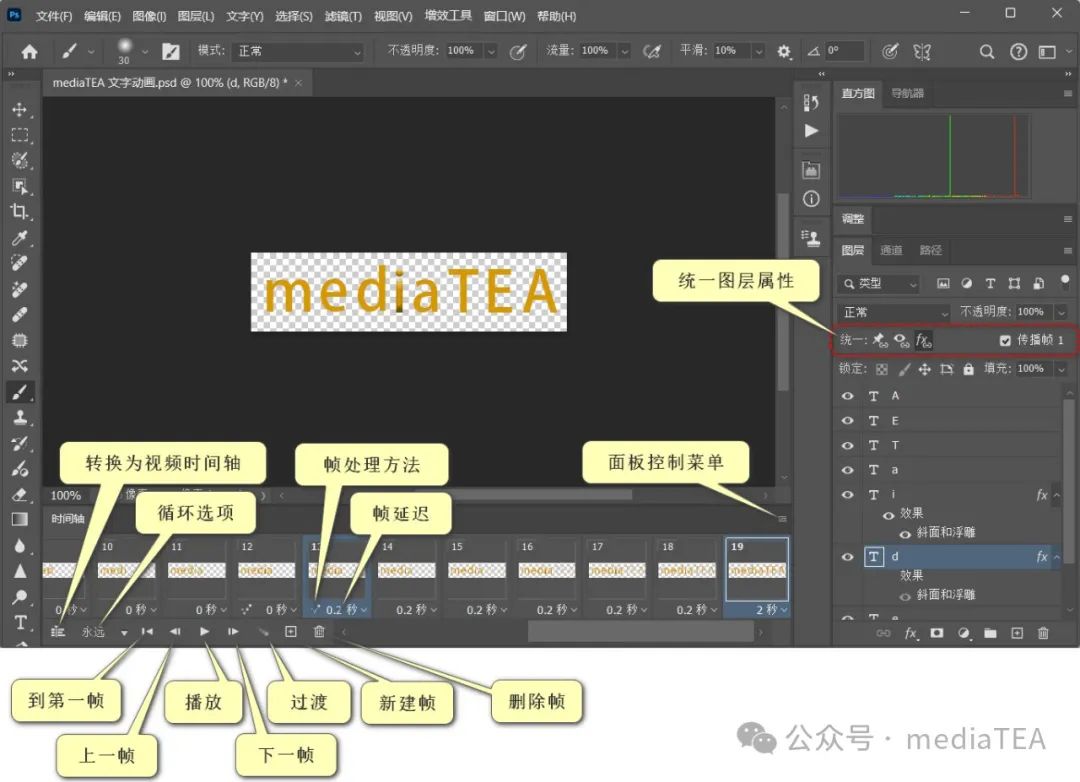Viewport: 1080px width, 782px height.
Task: Filter layers by type layers (T icon)
Action: point(990,283)
